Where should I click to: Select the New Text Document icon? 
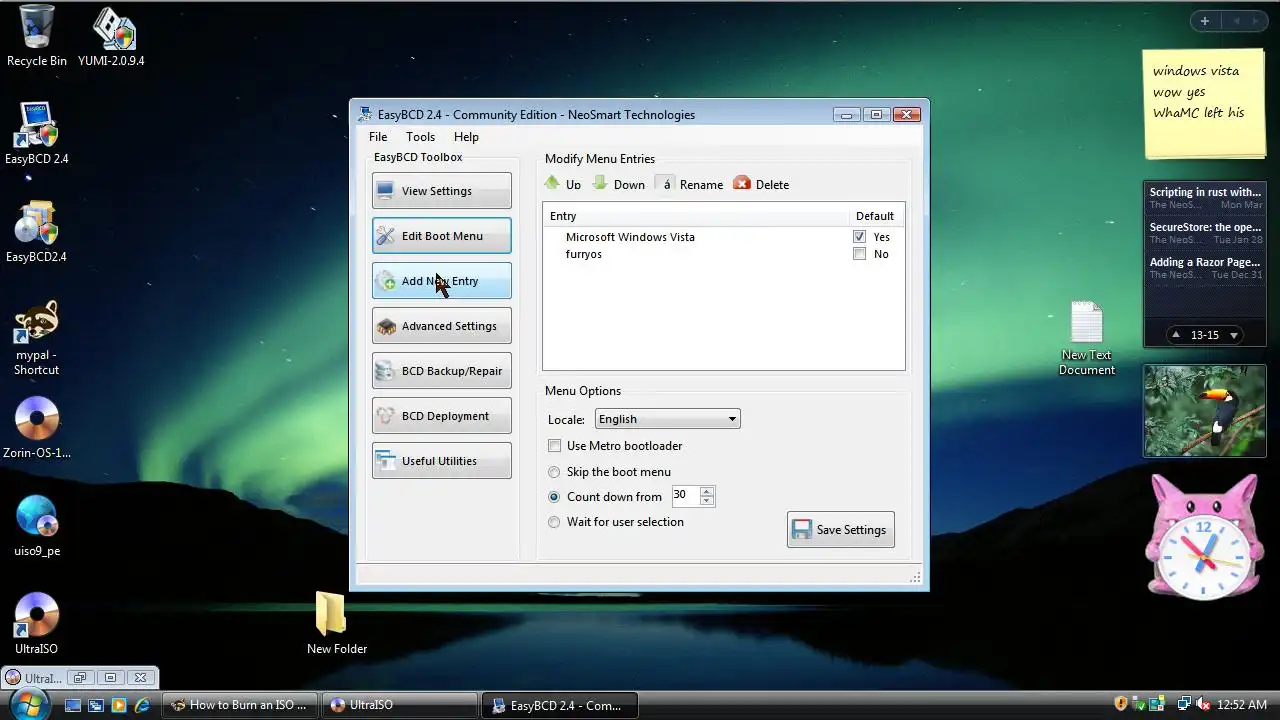(x=1087, y=338)
